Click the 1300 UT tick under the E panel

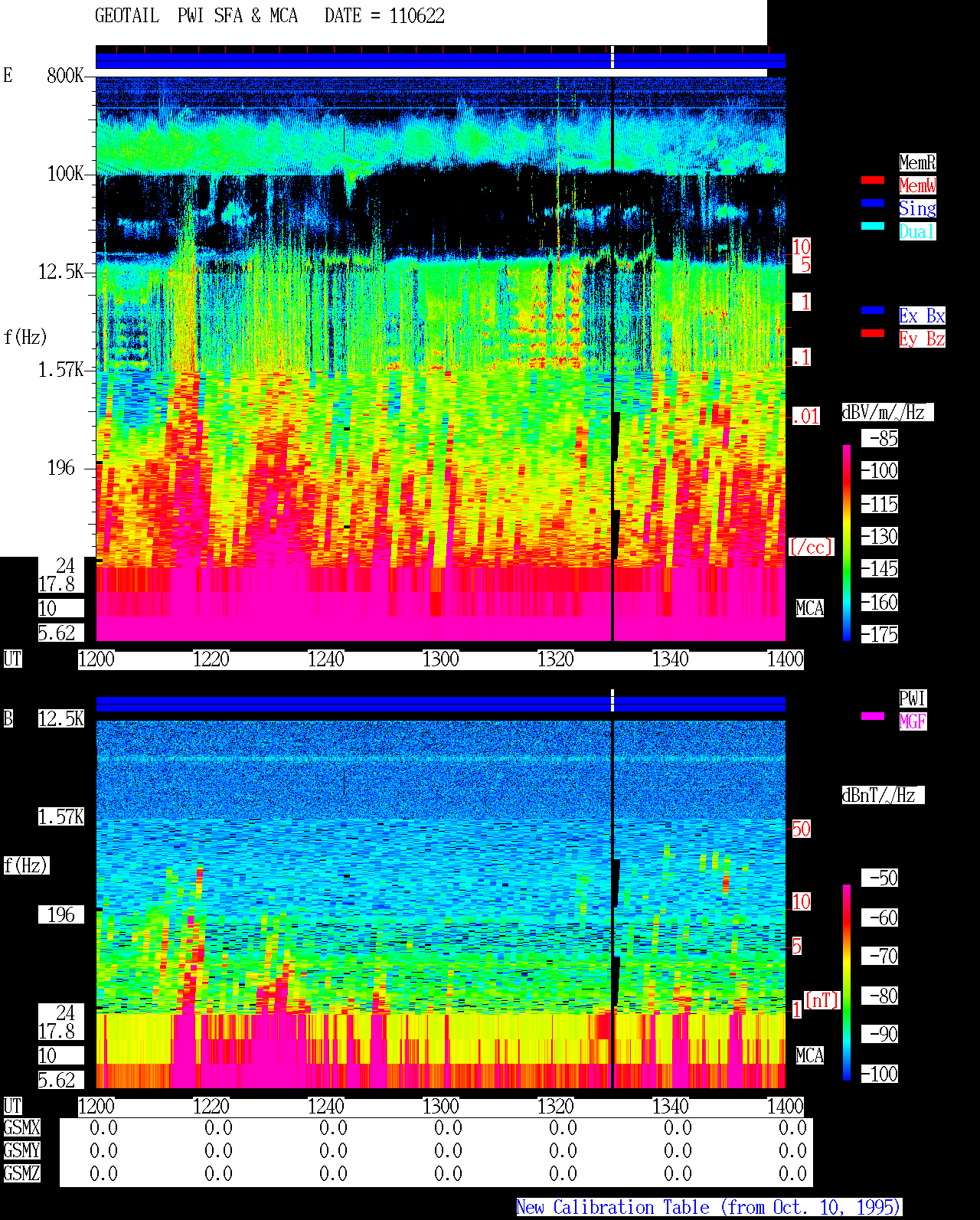[x=441, y=659]
